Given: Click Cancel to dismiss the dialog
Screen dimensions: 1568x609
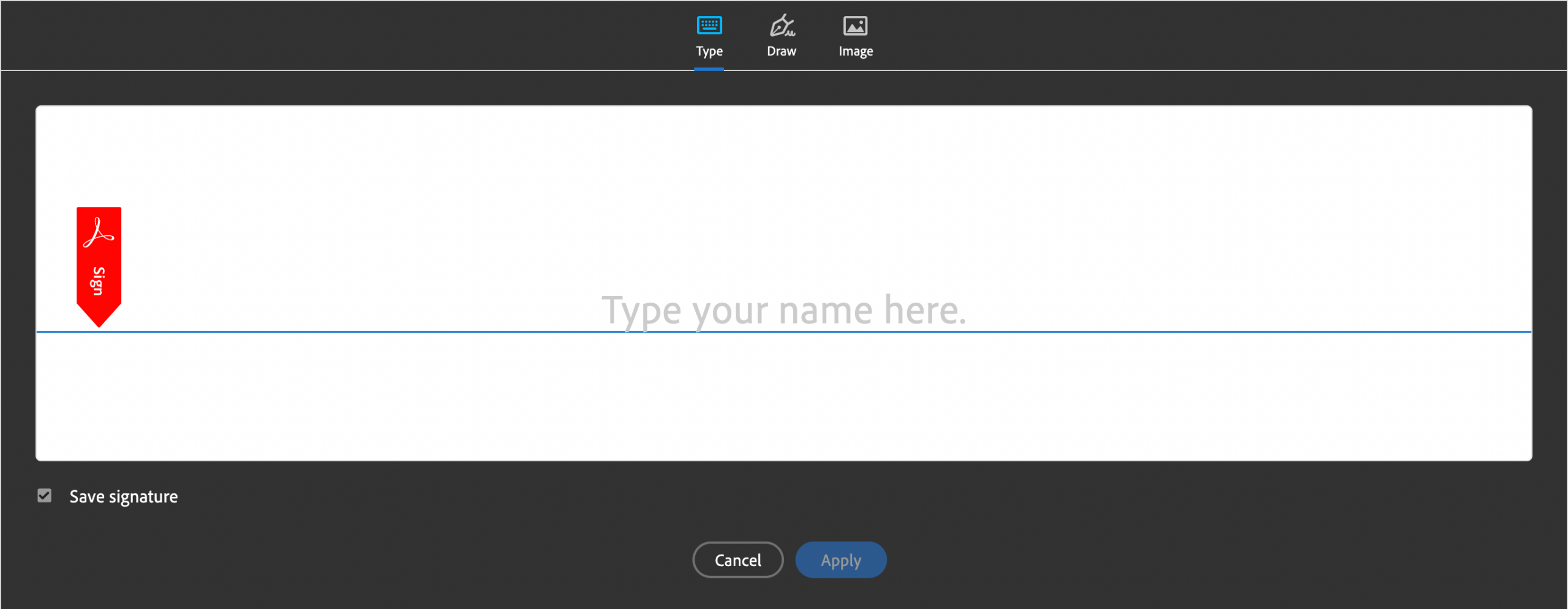Looking at the screenshot, I should [737, 559].
